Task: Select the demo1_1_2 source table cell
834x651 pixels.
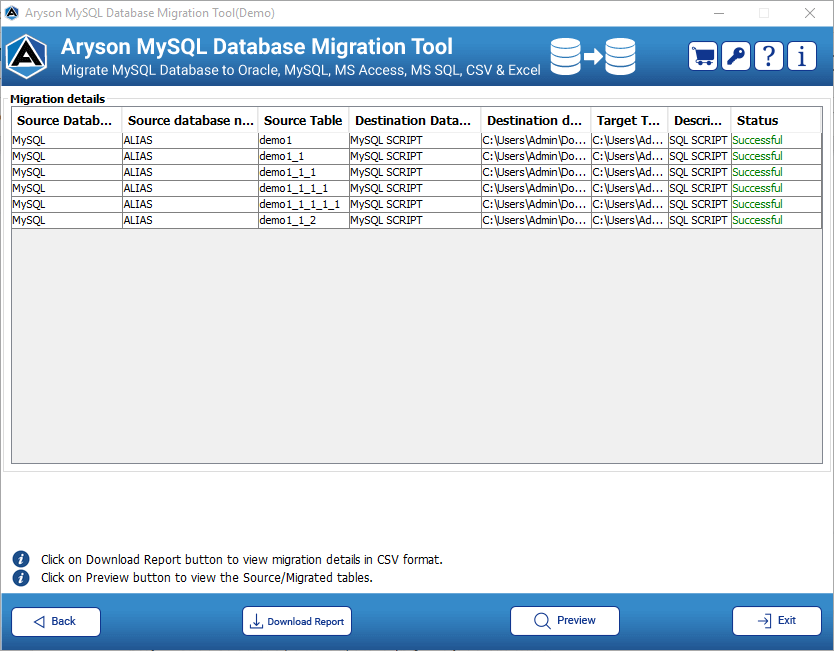Action: [x=303, y=220]
